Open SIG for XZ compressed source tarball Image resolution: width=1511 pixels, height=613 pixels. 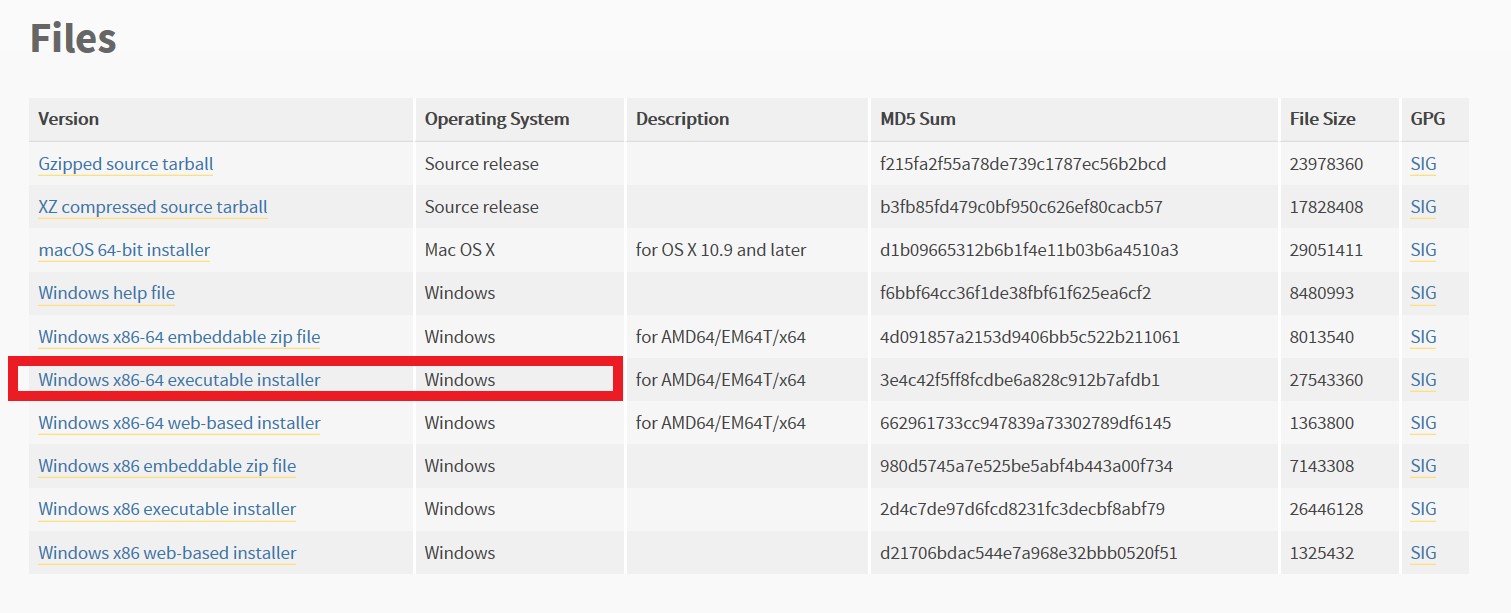pyautogui.click(x=1423, y=207)
